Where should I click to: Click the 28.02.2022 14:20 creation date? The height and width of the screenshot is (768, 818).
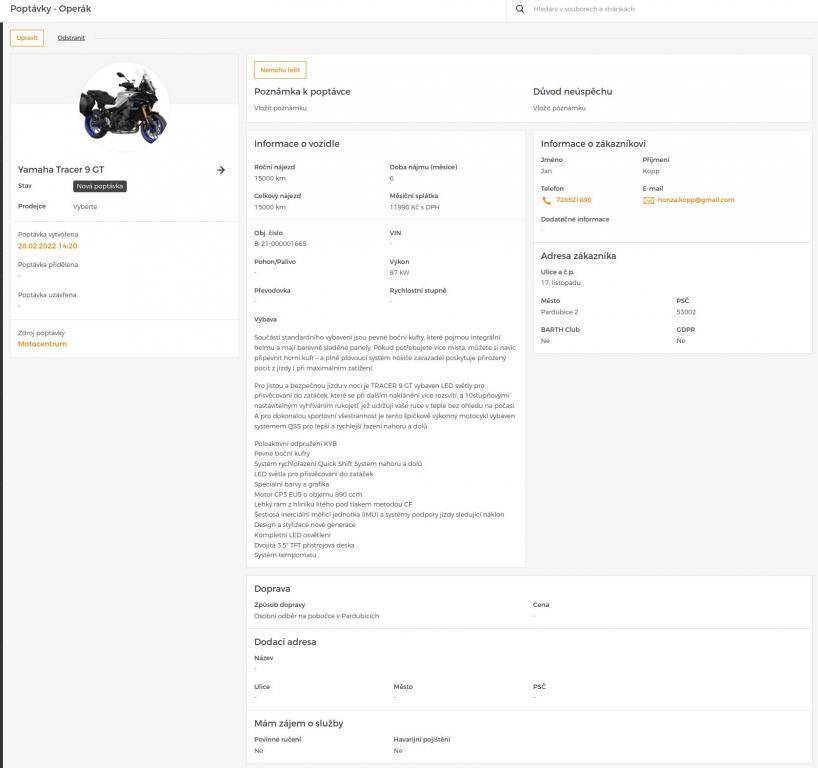pyautogui.click(x=47, y=246)
